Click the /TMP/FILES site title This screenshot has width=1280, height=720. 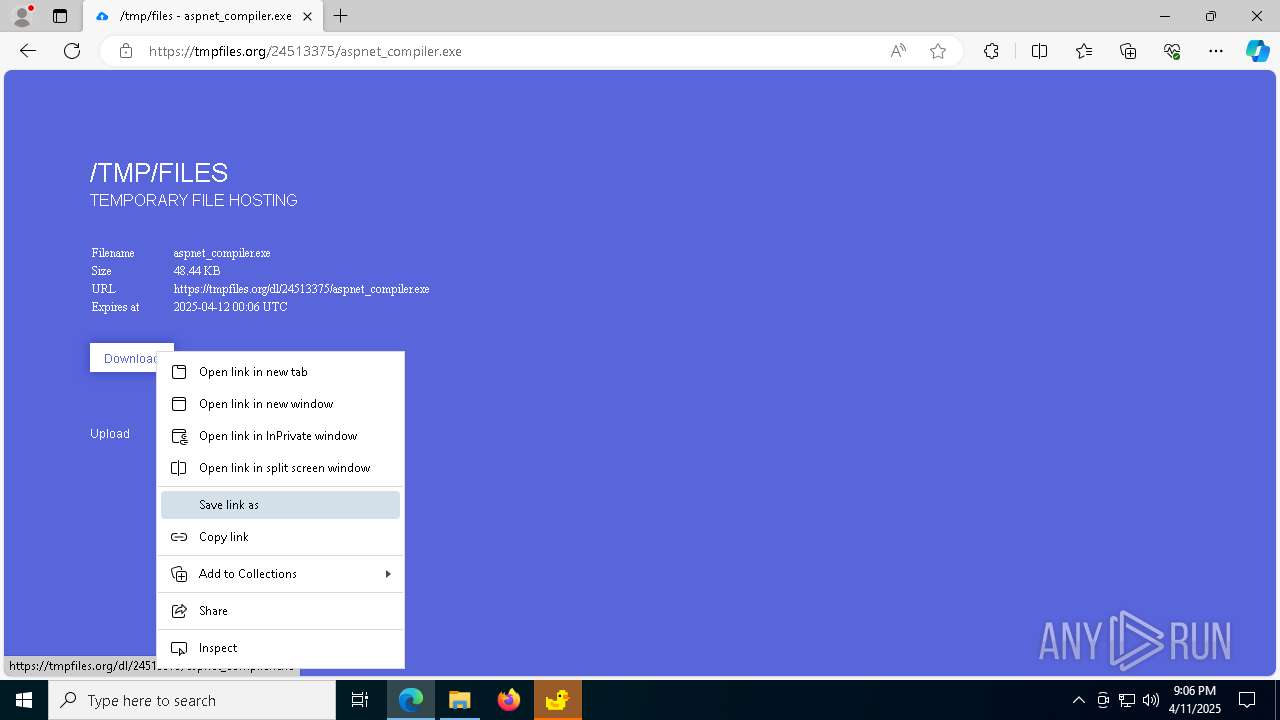click(159, 173)
